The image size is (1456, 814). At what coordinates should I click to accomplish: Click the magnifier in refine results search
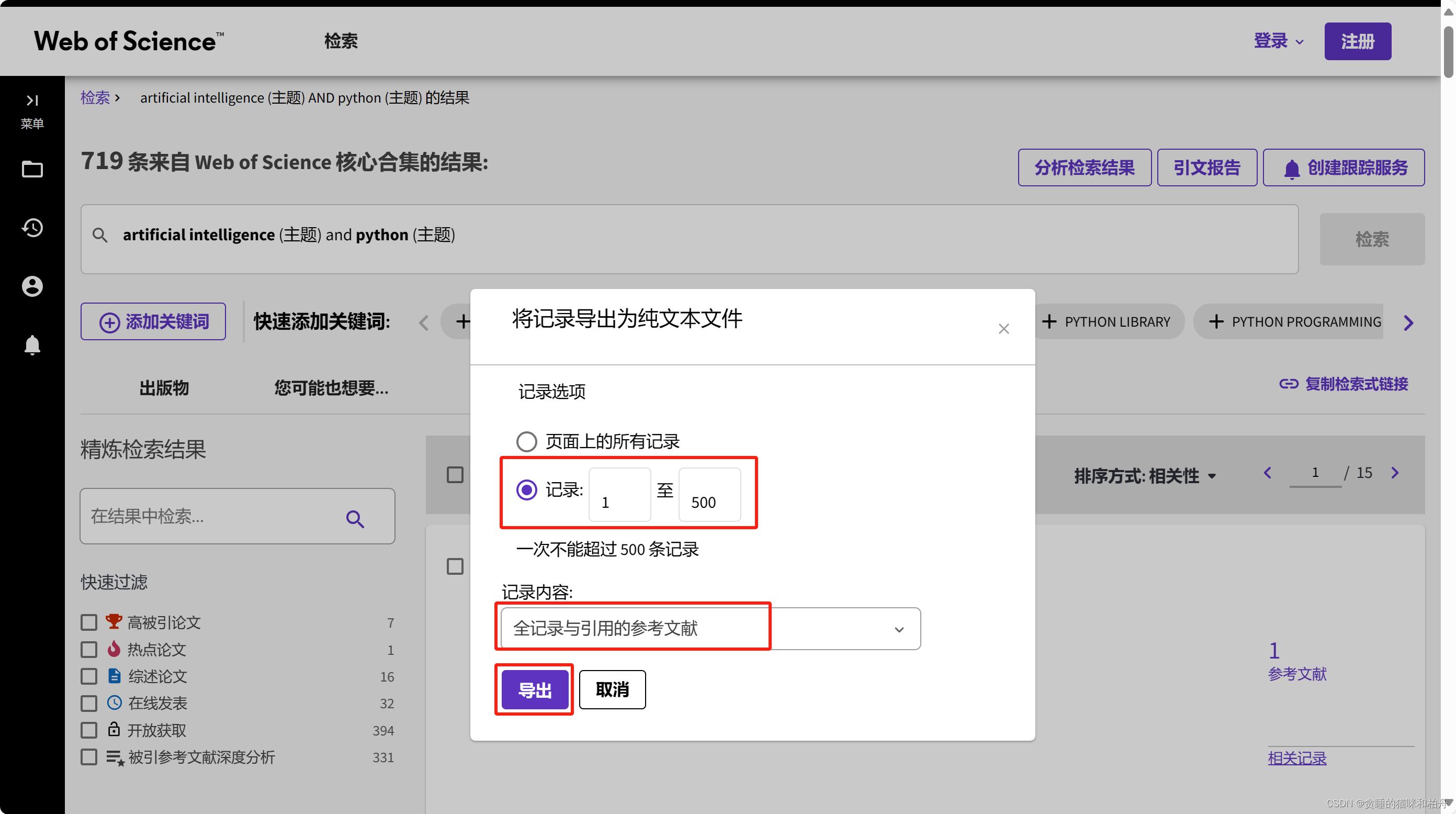pyautogui.click(x=355, y=518)
